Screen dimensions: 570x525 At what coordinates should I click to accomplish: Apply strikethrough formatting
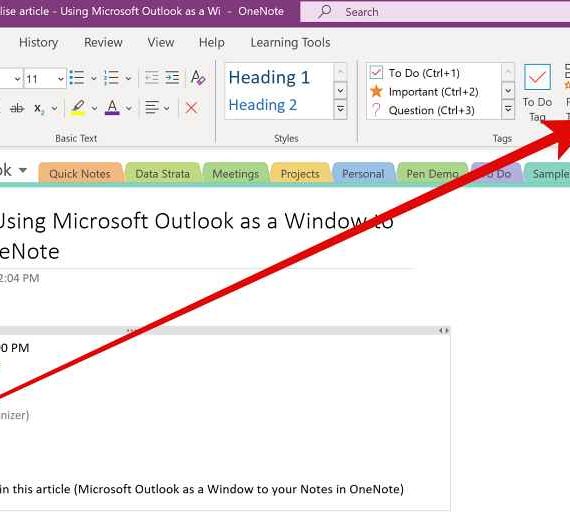tap(17, 108)
